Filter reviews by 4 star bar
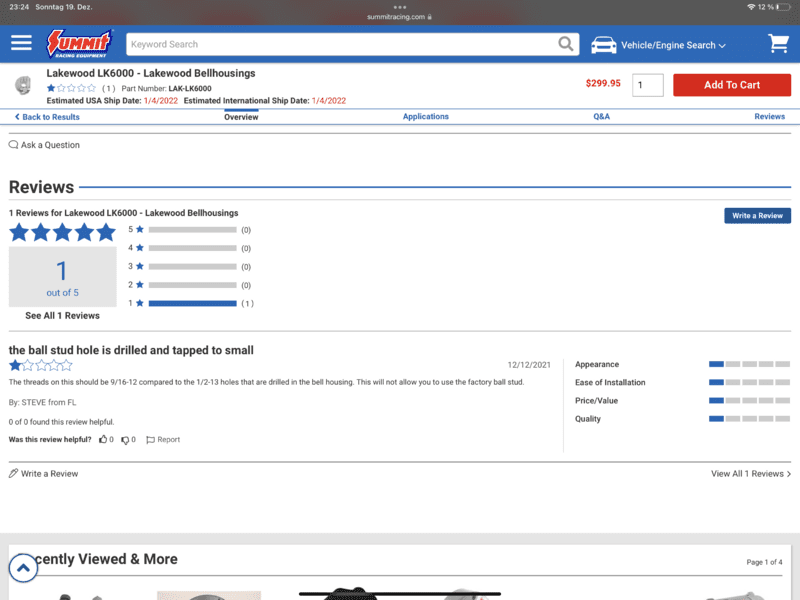800x600 pixels. coord(192,248)
